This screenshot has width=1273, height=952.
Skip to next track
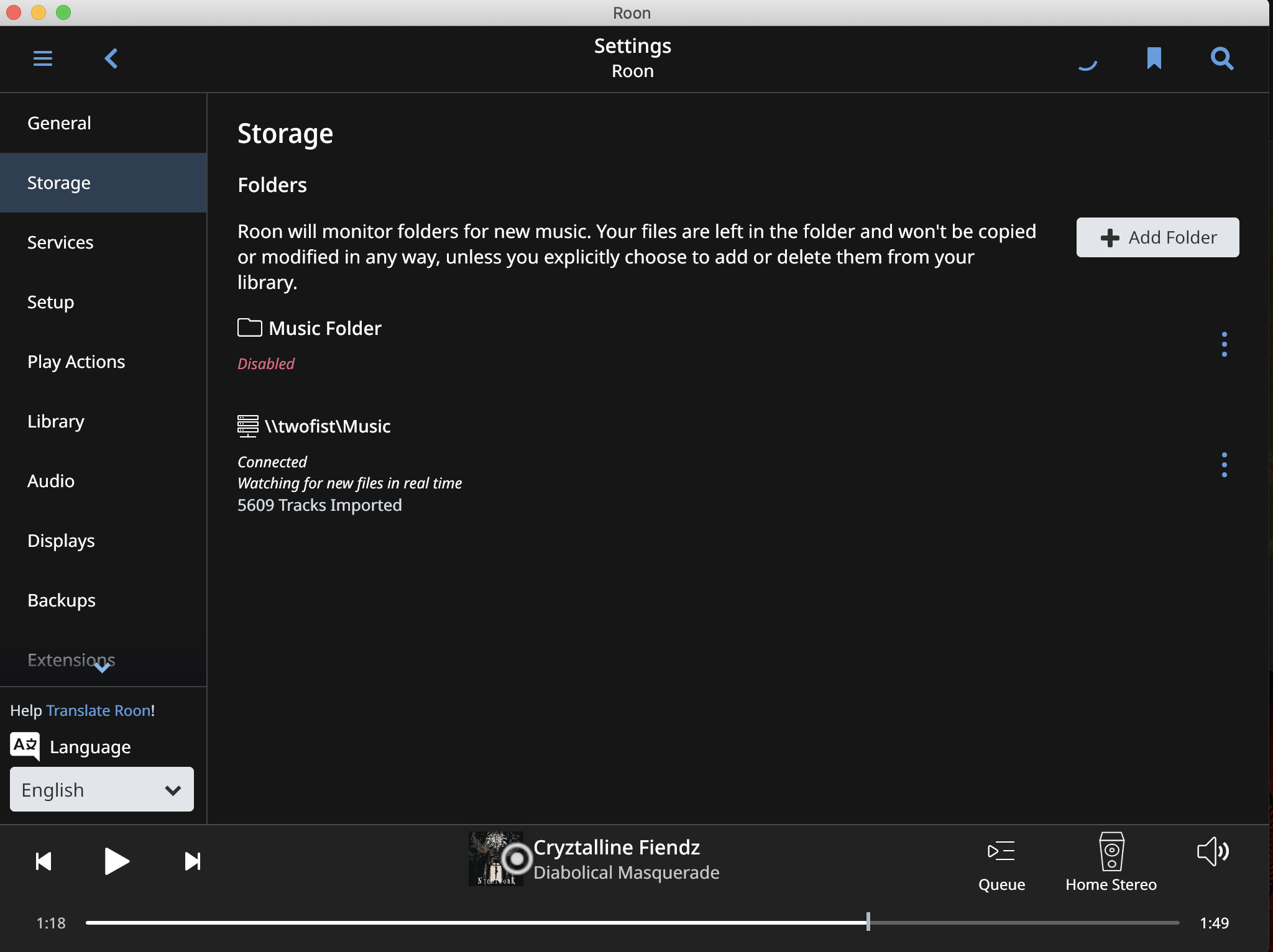pos(193,861)
